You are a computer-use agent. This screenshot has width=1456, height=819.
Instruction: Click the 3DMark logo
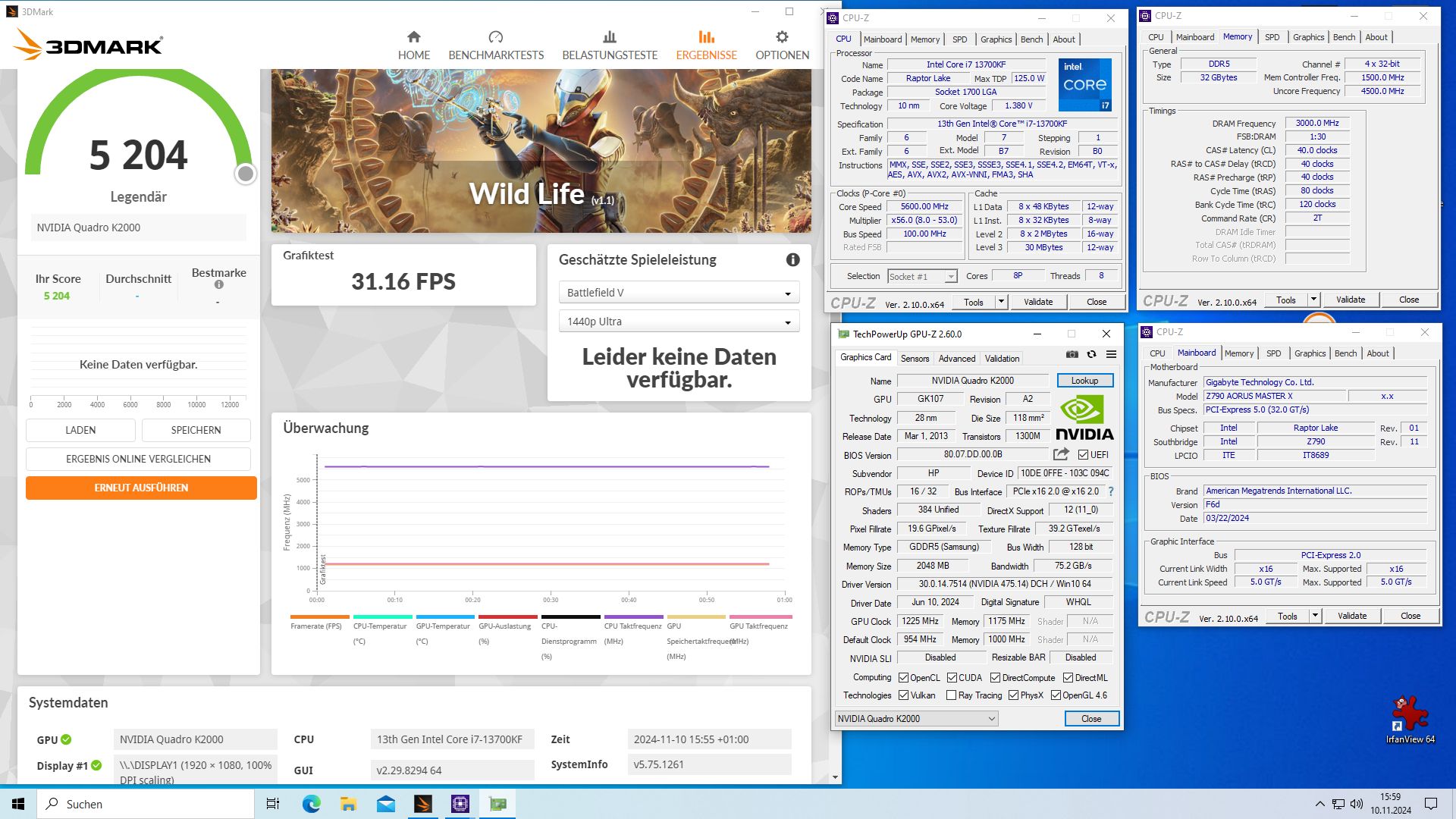click(x=89, y=45)
